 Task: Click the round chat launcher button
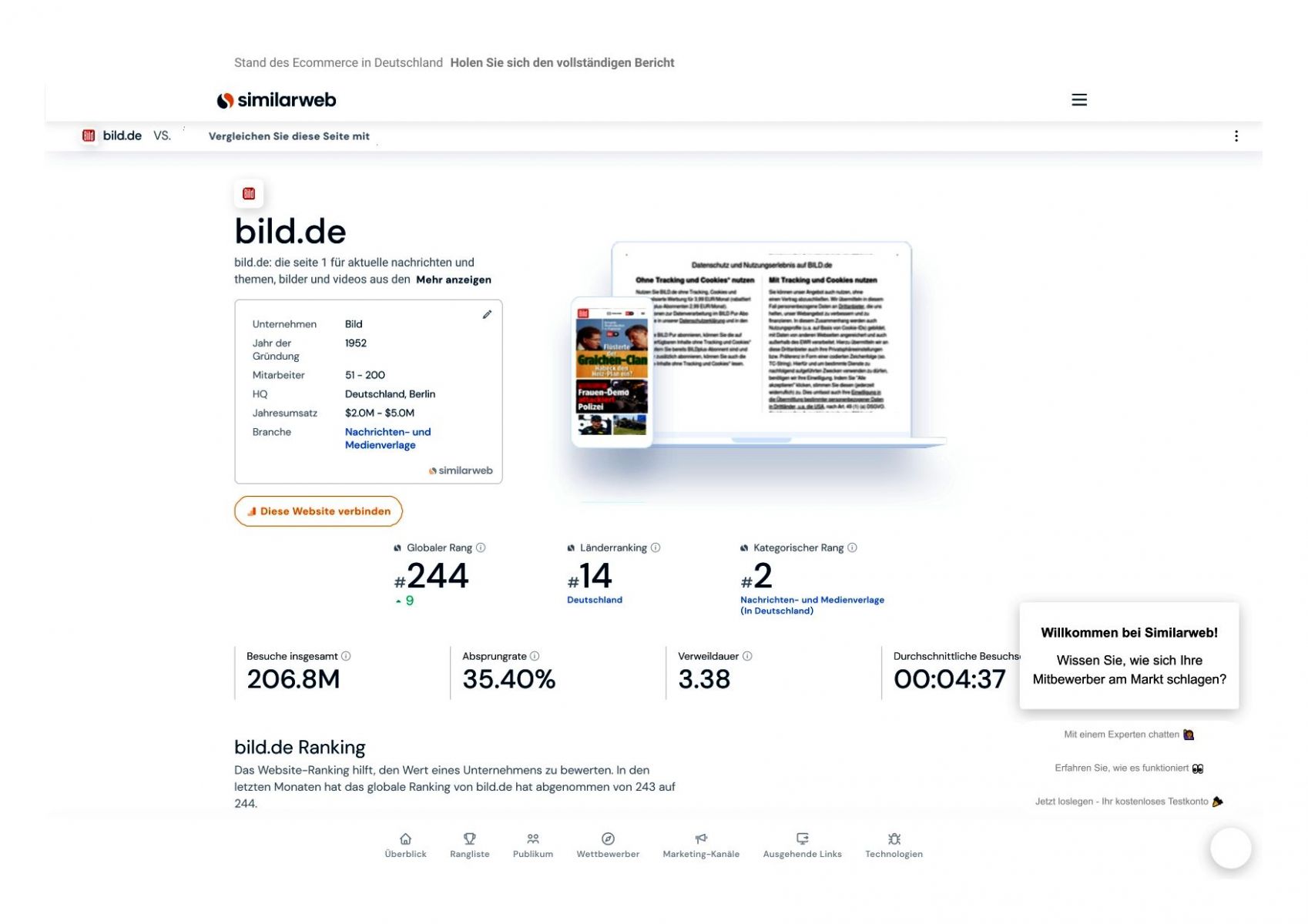[x=1230, y=848]
